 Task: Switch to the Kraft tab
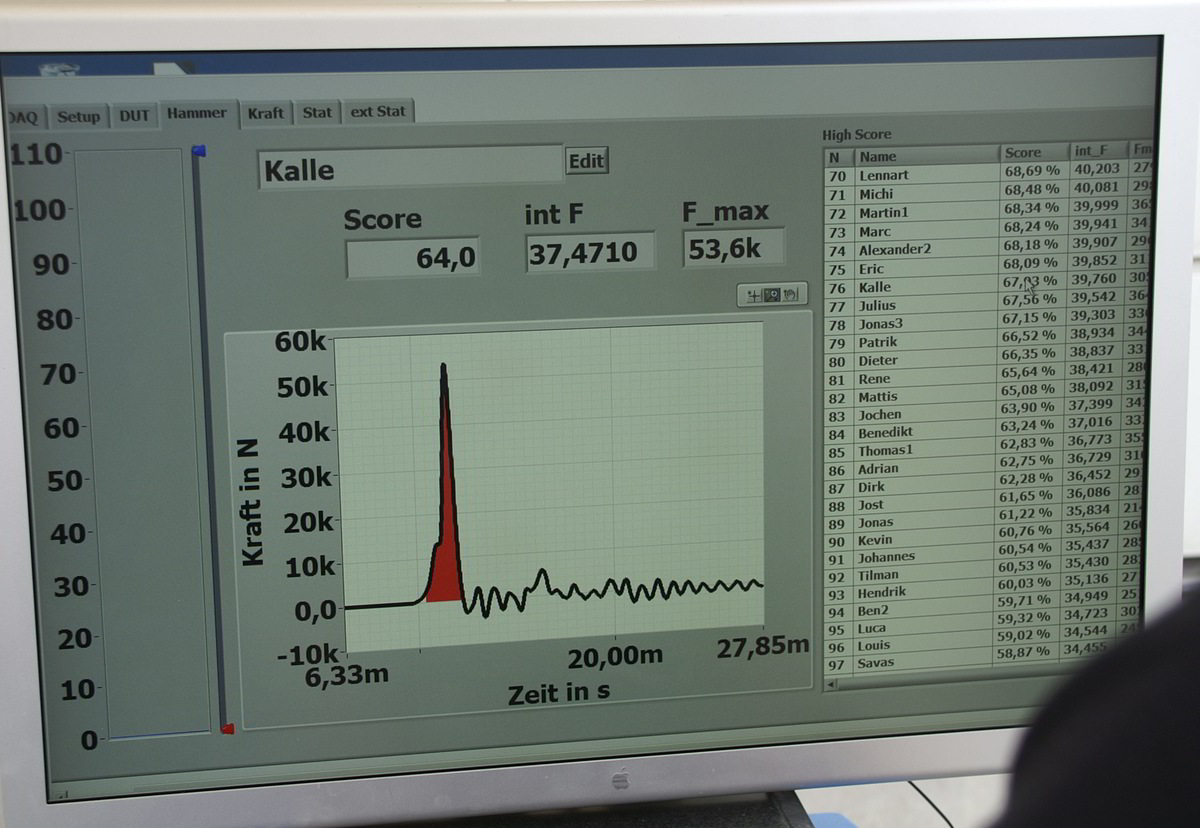point(266,113)
